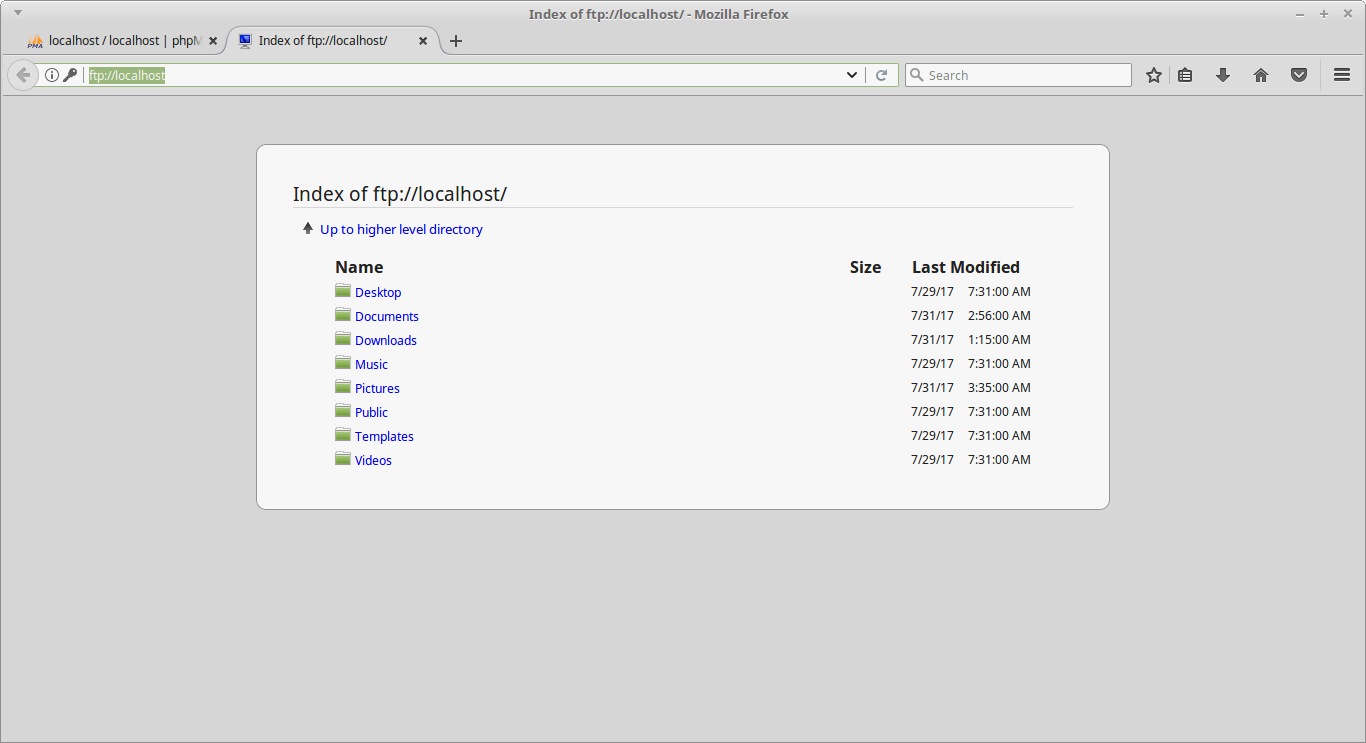The height and width of the screenshot is (743, 1366).
Task: Open the Downloads panel icon
Action: click(x=1223, y=74)
